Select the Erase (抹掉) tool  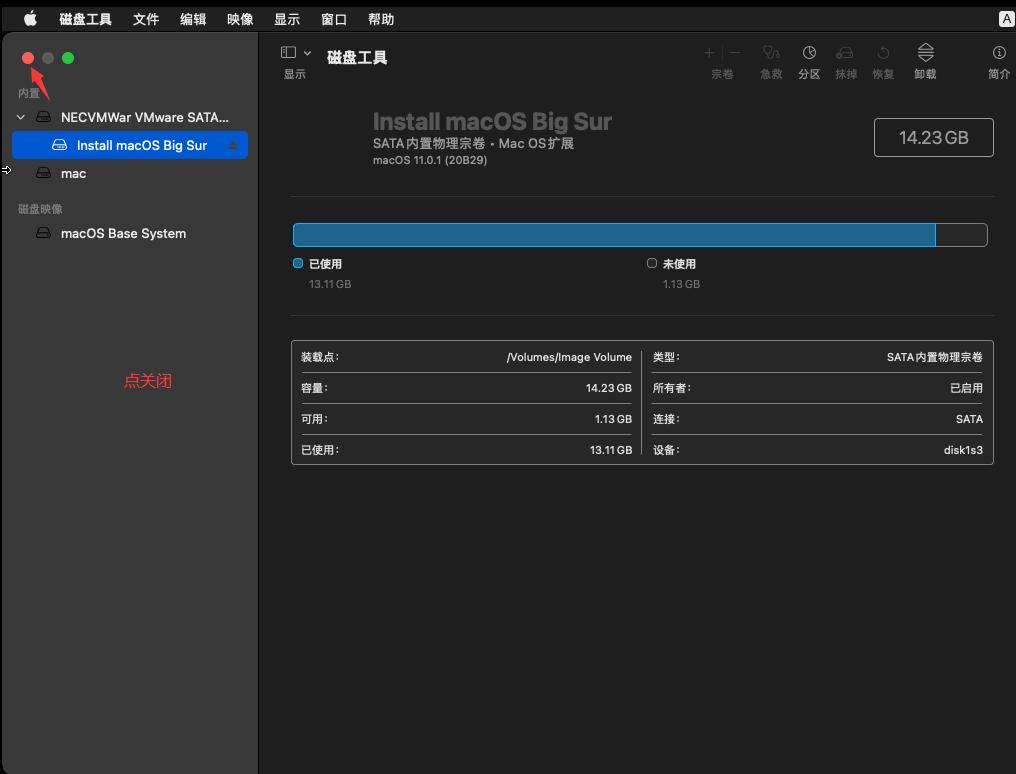point(845,55)
